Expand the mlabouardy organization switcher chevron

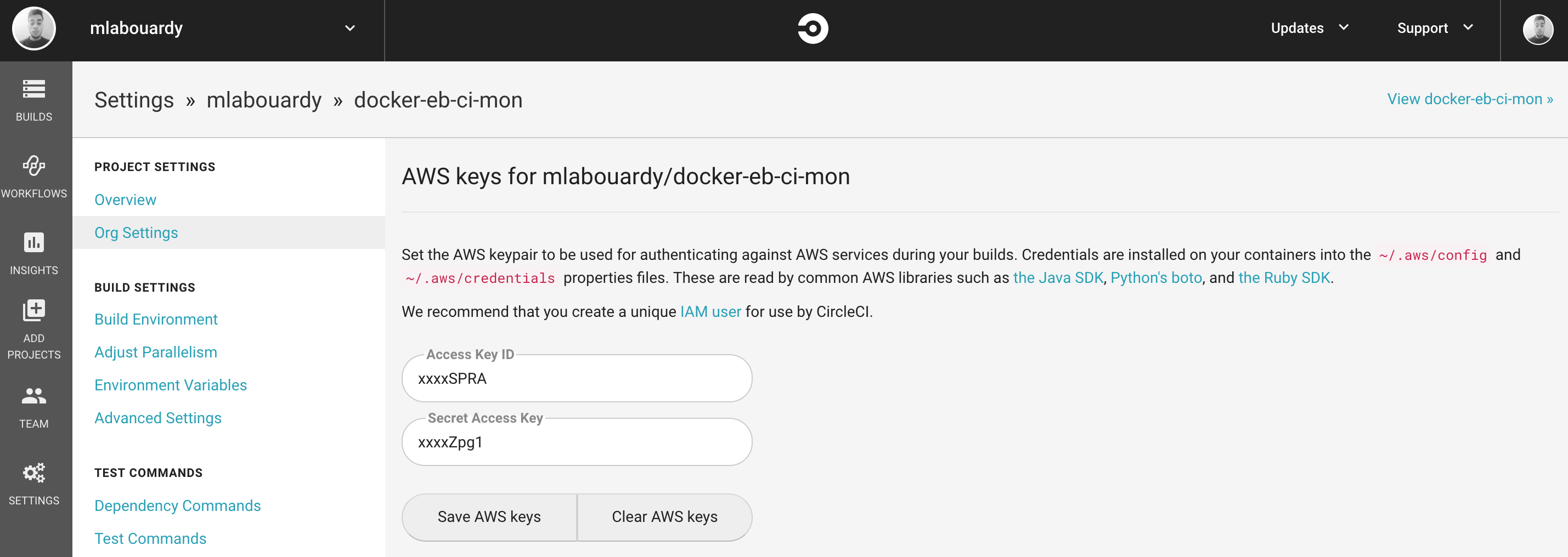[350, 28]
